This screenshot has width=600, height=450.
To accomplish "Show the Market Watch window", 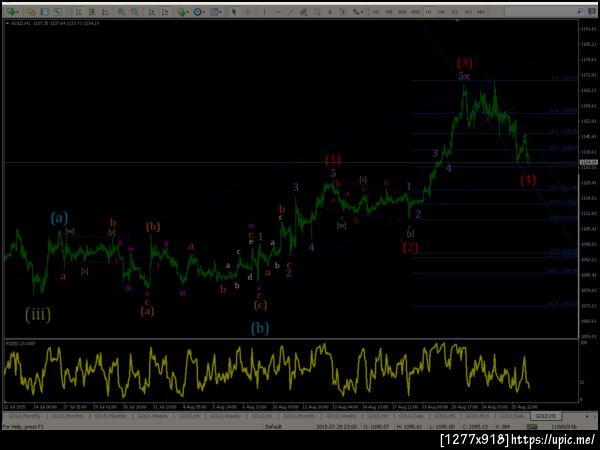I will tap(44, 12).
